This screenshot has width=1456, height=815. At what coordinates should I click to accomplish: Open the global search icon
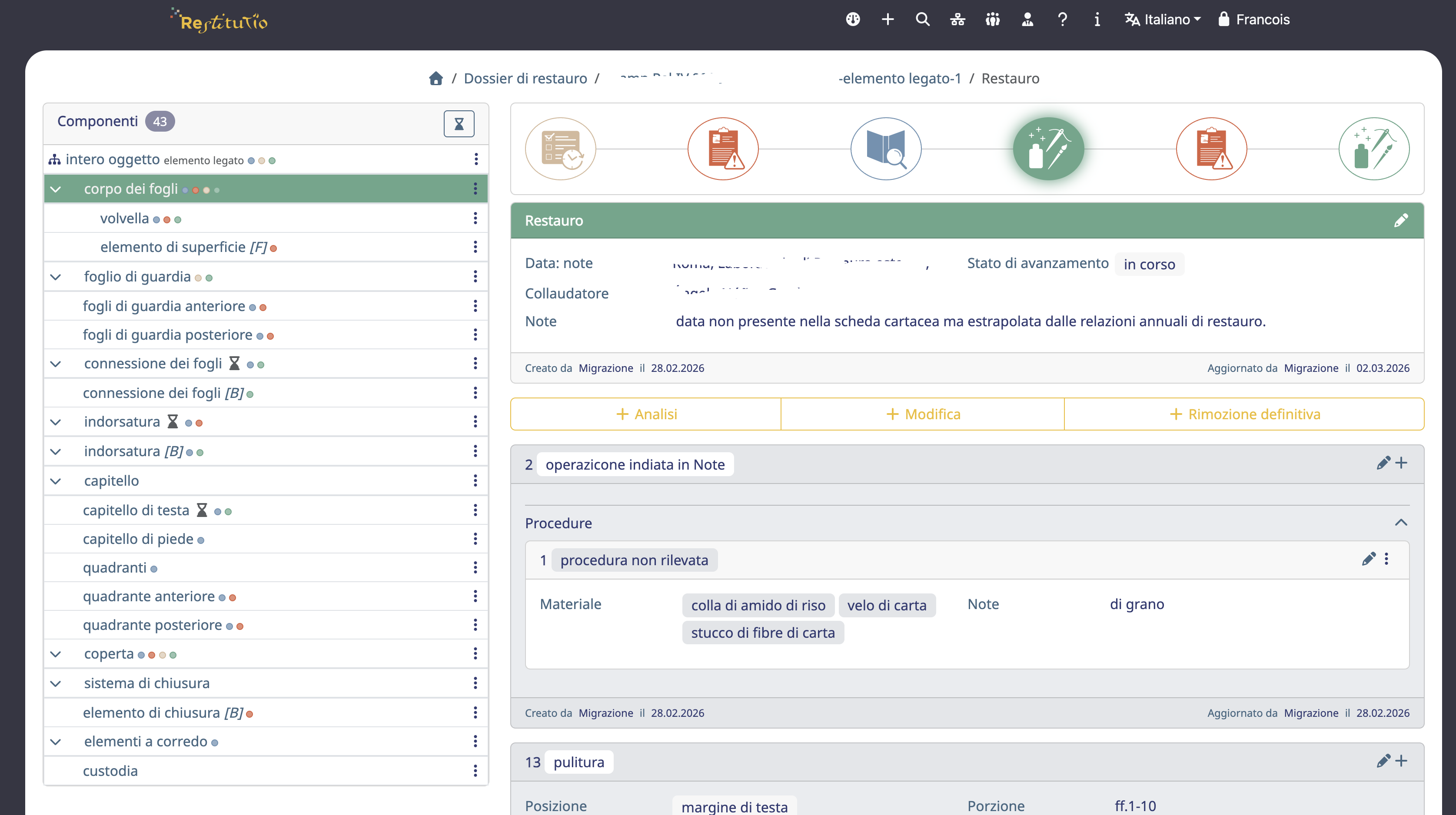pos(922,19)
